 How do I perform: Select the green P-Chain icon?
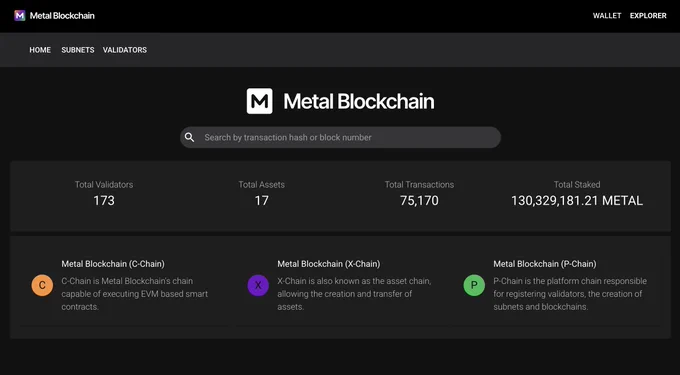[x=474, y=285]
